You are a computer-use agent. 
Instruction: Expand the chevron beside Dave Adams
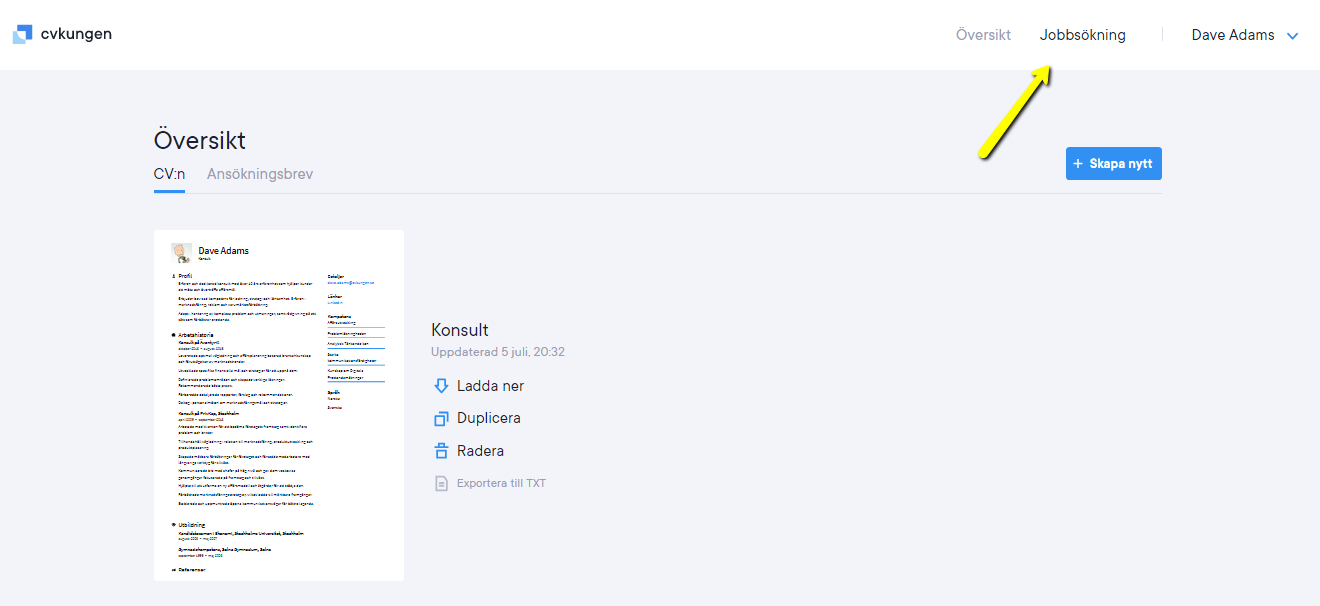pyautogui.click(x=1293, y=36)
